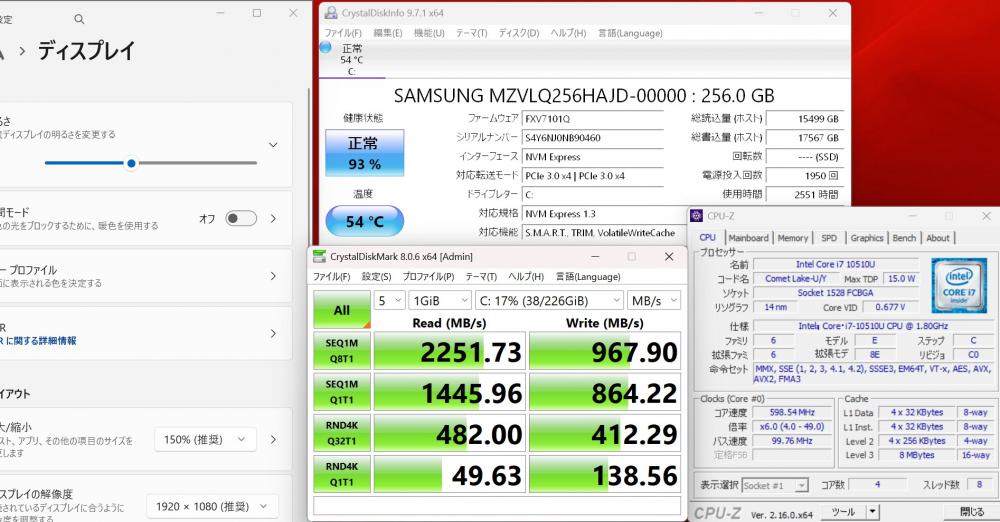1000x522 pixels.
Task: Open CrystalDiskInfo Help menu
Action: (568, 33)
